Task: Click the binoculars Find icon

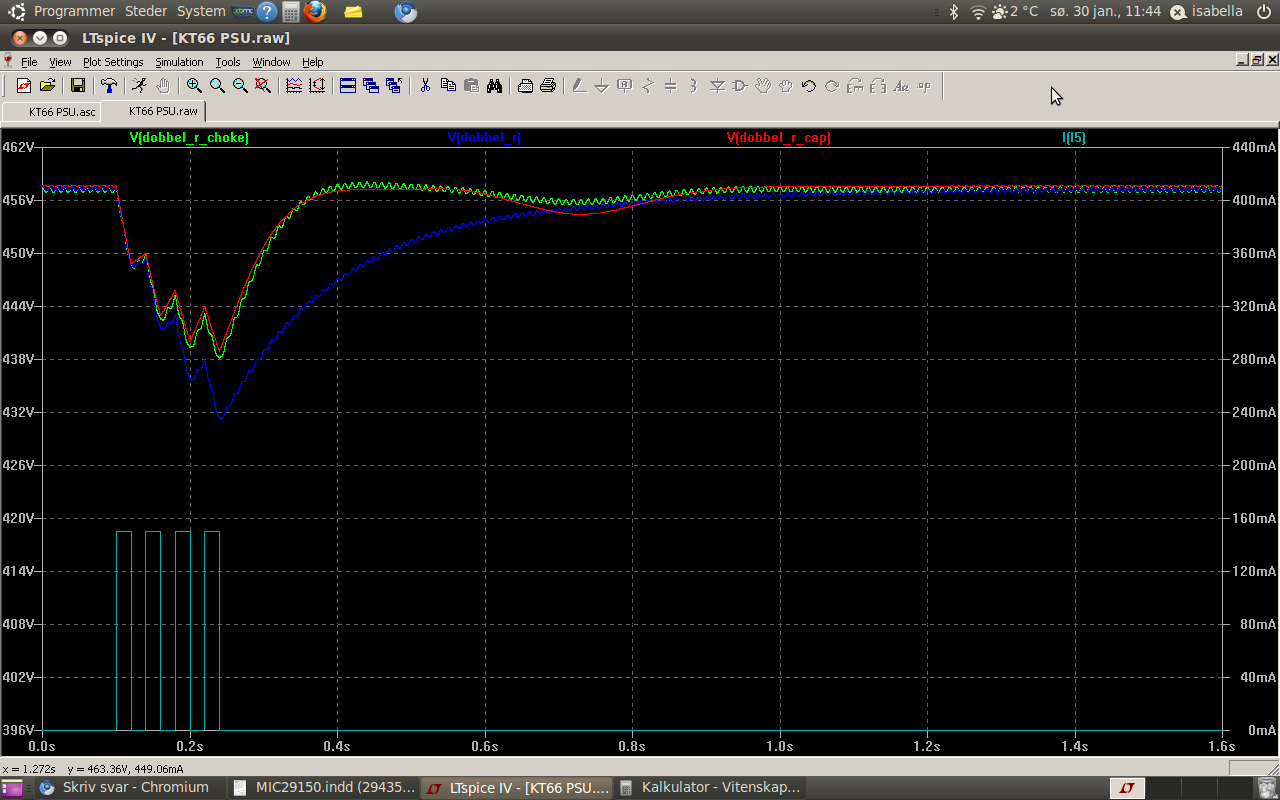Action: [x=494, y=86]
